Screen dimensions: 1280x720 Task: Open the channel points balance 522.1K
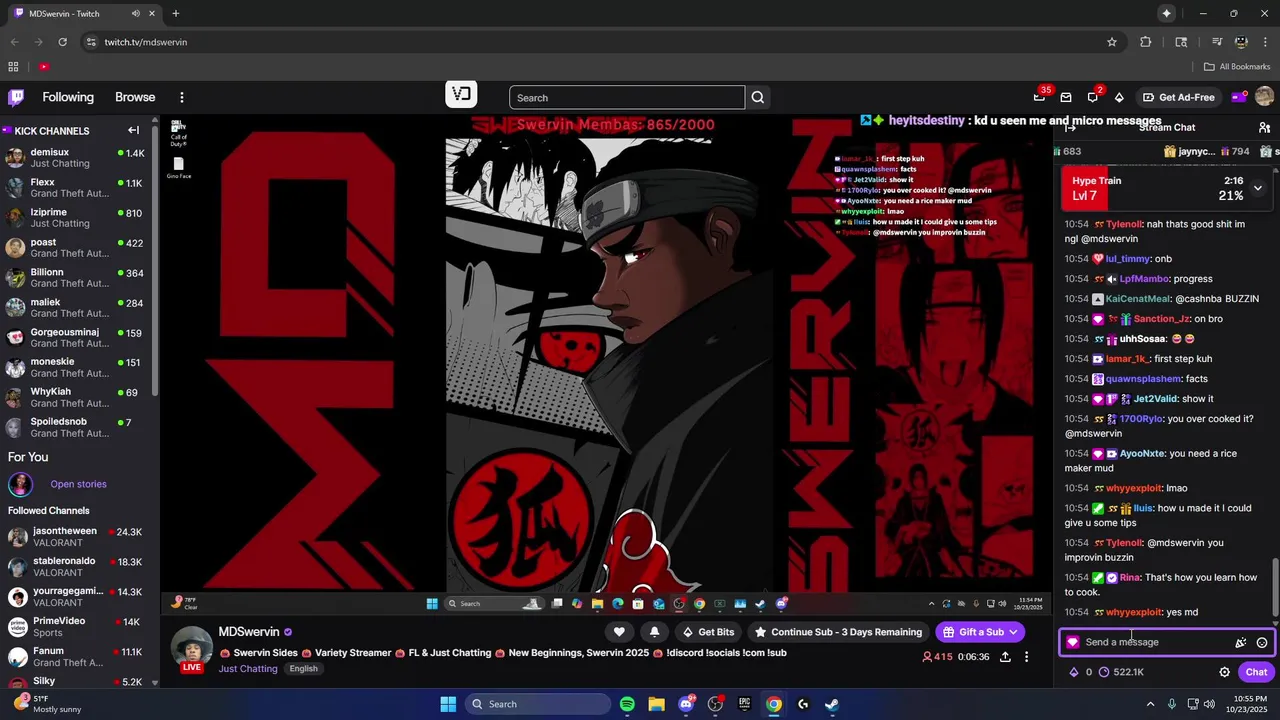(1121, 672)
